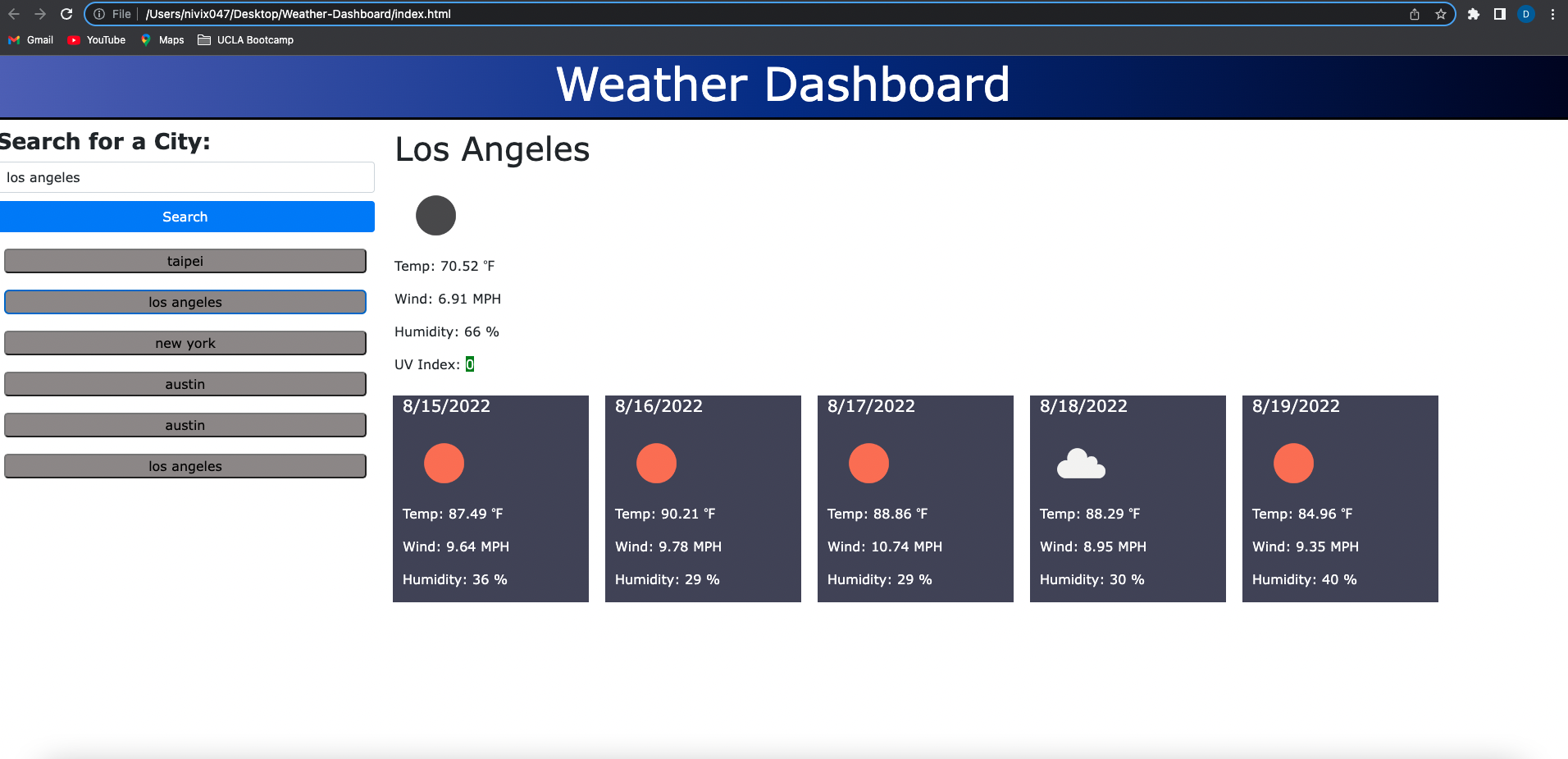Open the UCLA Bootcamp bookmarks folder
Viewport: 1568px width, 759px height.
tap(245, 39)
